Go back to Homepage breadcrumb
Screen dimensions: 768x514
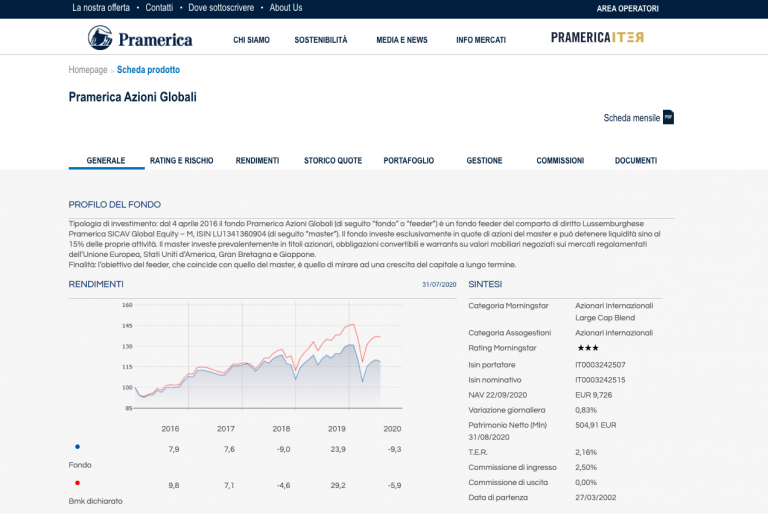(x=88, y=70)
